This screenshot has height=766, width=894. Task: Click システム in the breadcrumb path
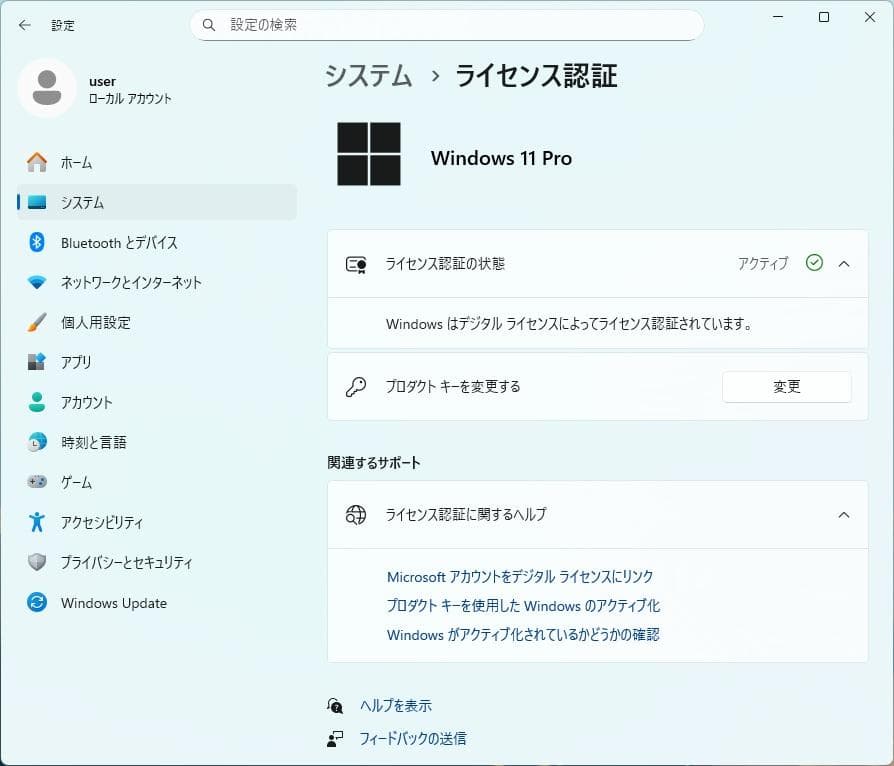point(368,76)
